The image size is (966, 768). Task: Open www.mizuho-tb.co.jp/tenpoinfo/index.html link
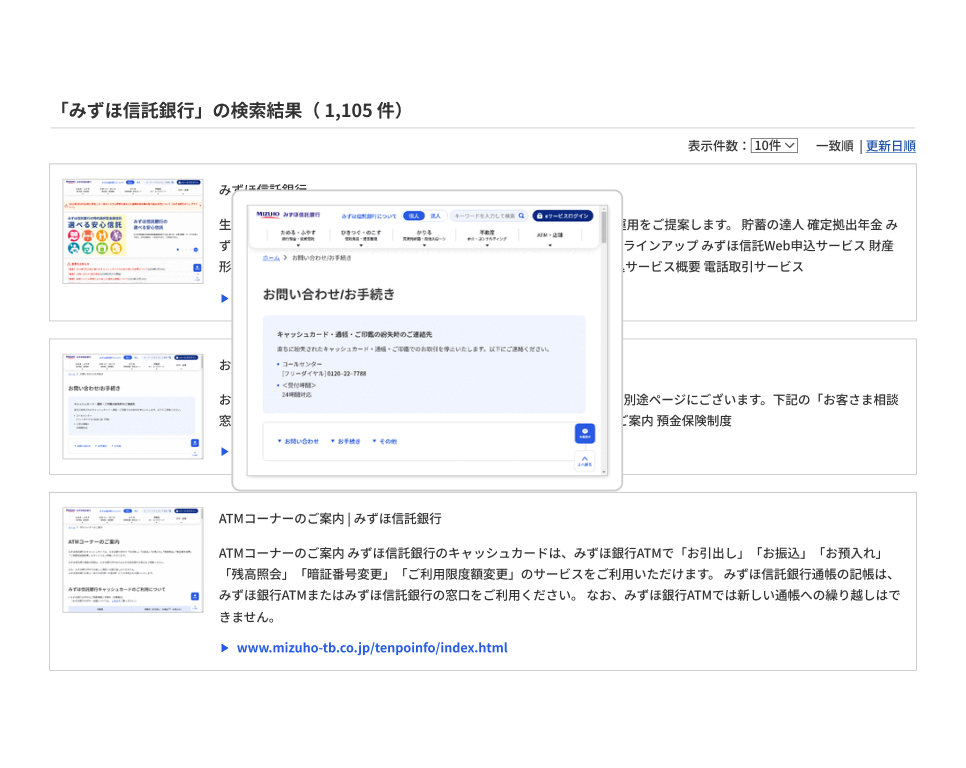(372, 648)
